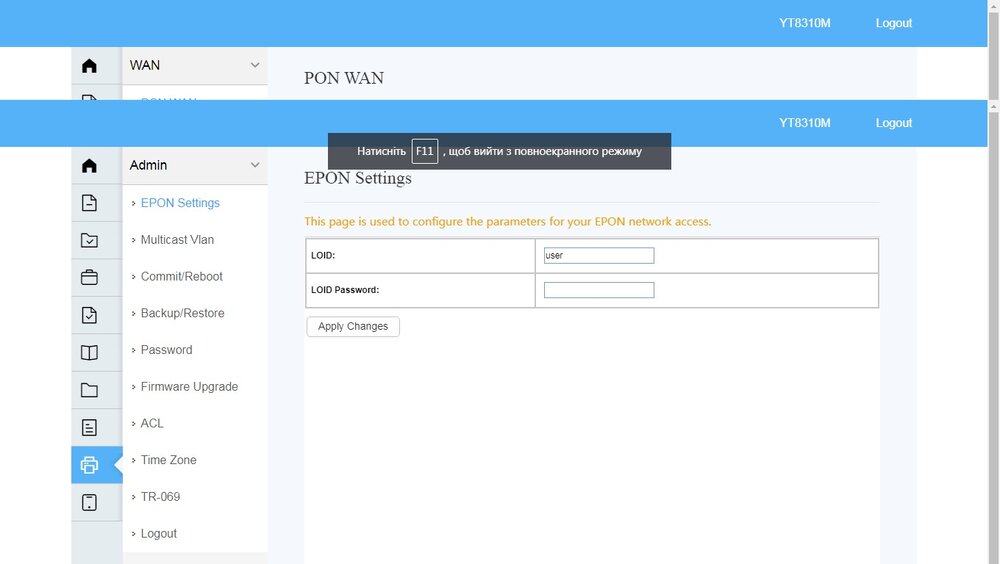
Task: Open Backup/Restore settings
Action: 182,313
